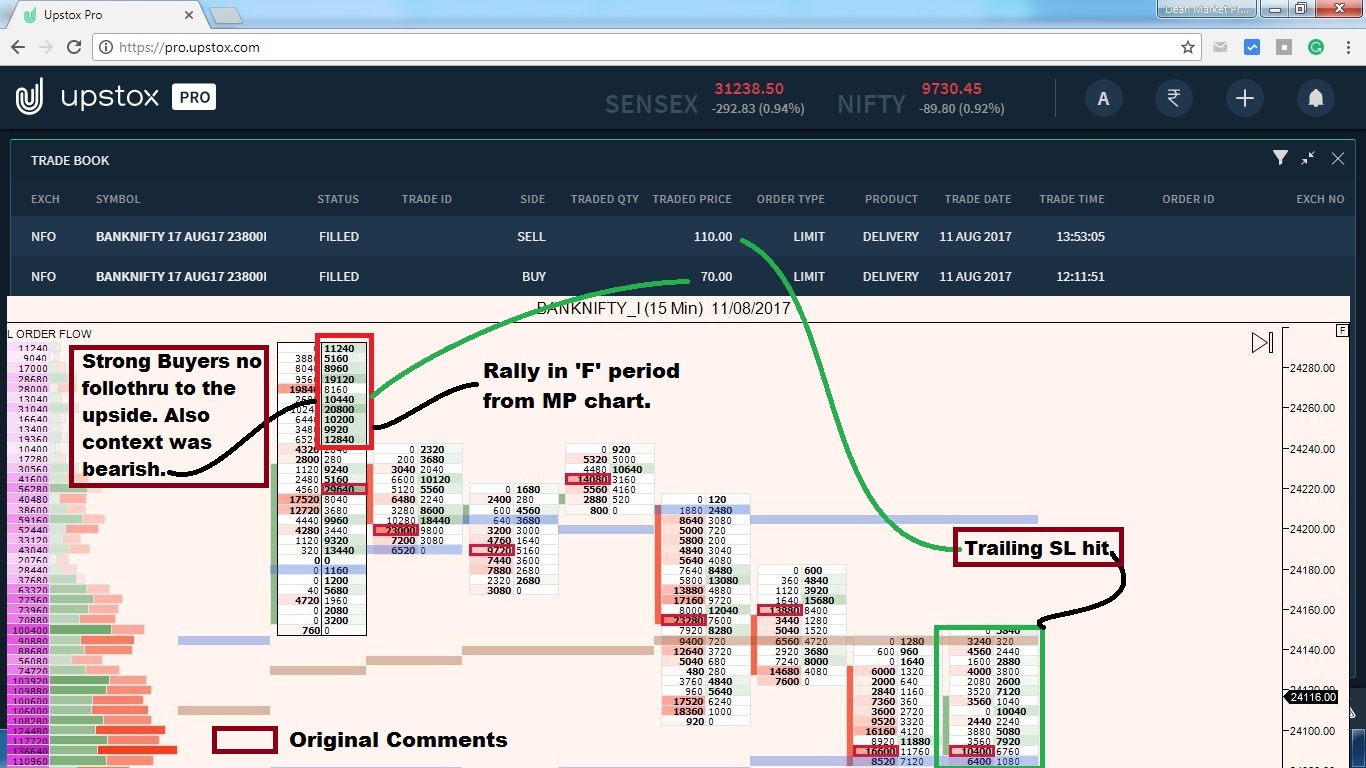Click the TRADE BOOK panel title
1366x768 pixels.
[70, 160]
